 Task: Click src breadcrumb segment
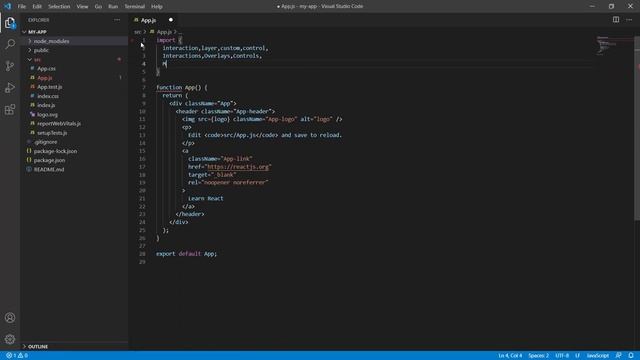click(x=138, y=32)
